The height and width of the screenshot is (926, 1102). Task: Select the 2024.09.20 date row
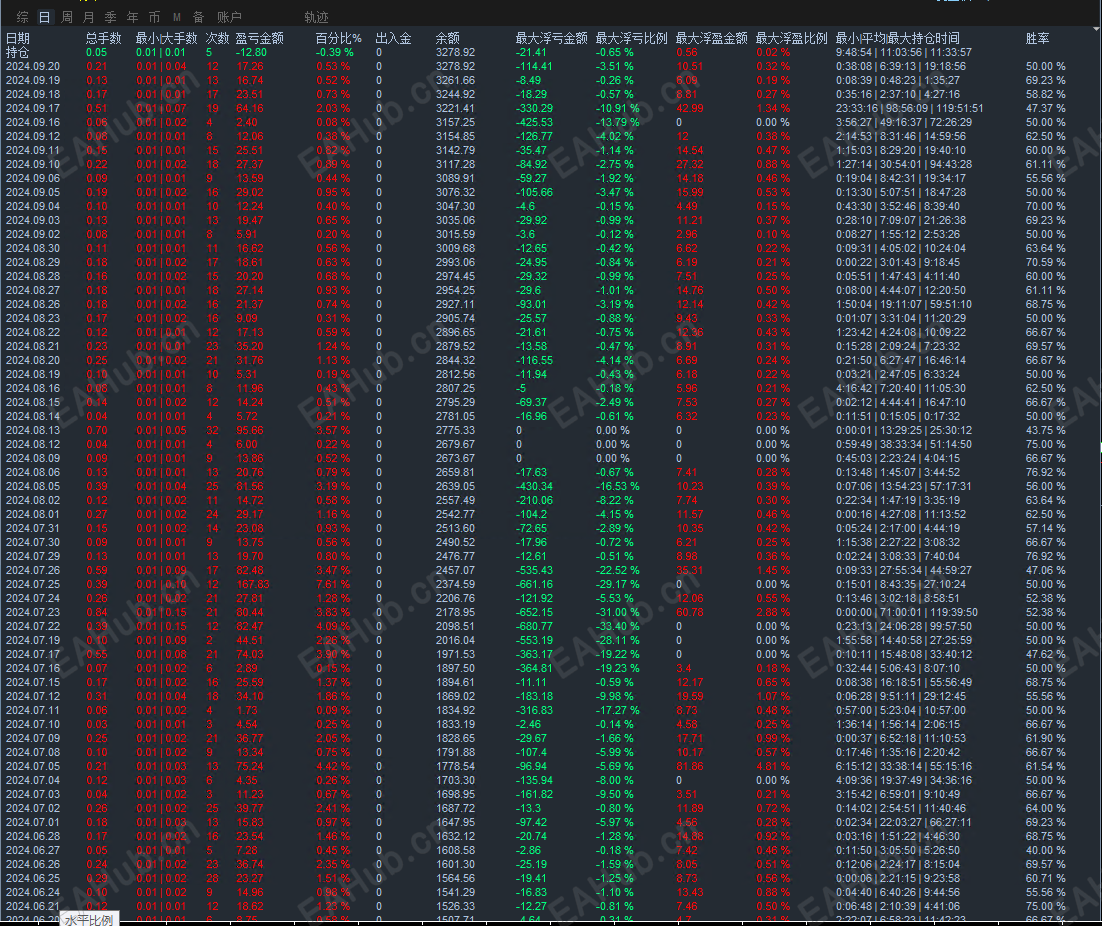[x=551, y=67]
